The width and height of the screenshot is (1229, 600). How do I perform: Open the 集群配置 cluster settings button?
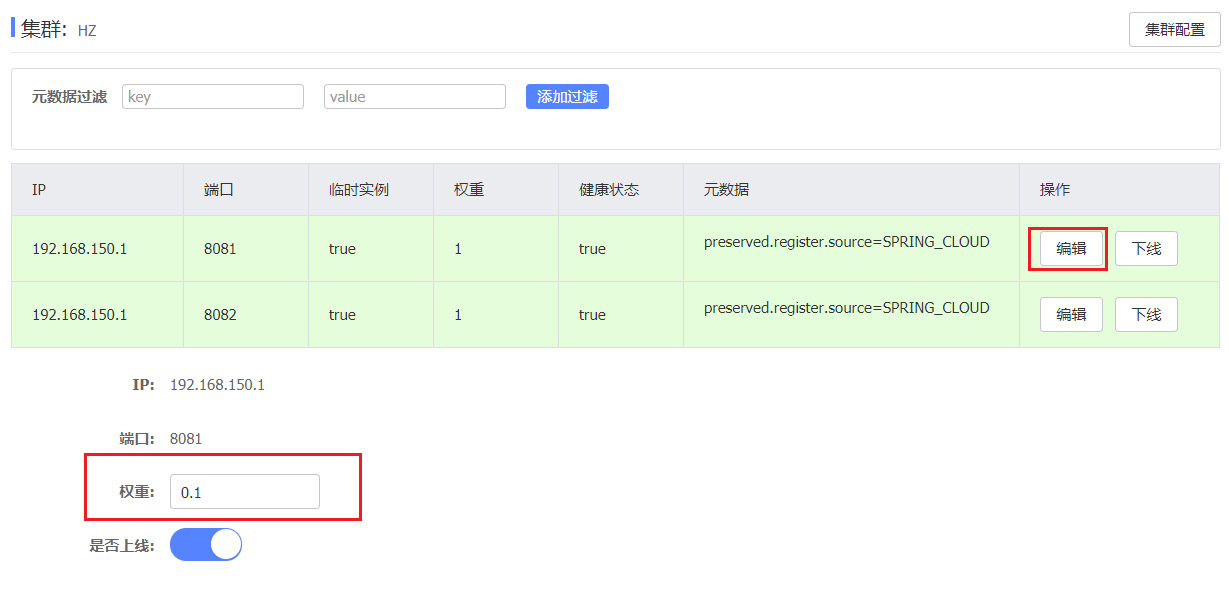tap(1174, 30)
